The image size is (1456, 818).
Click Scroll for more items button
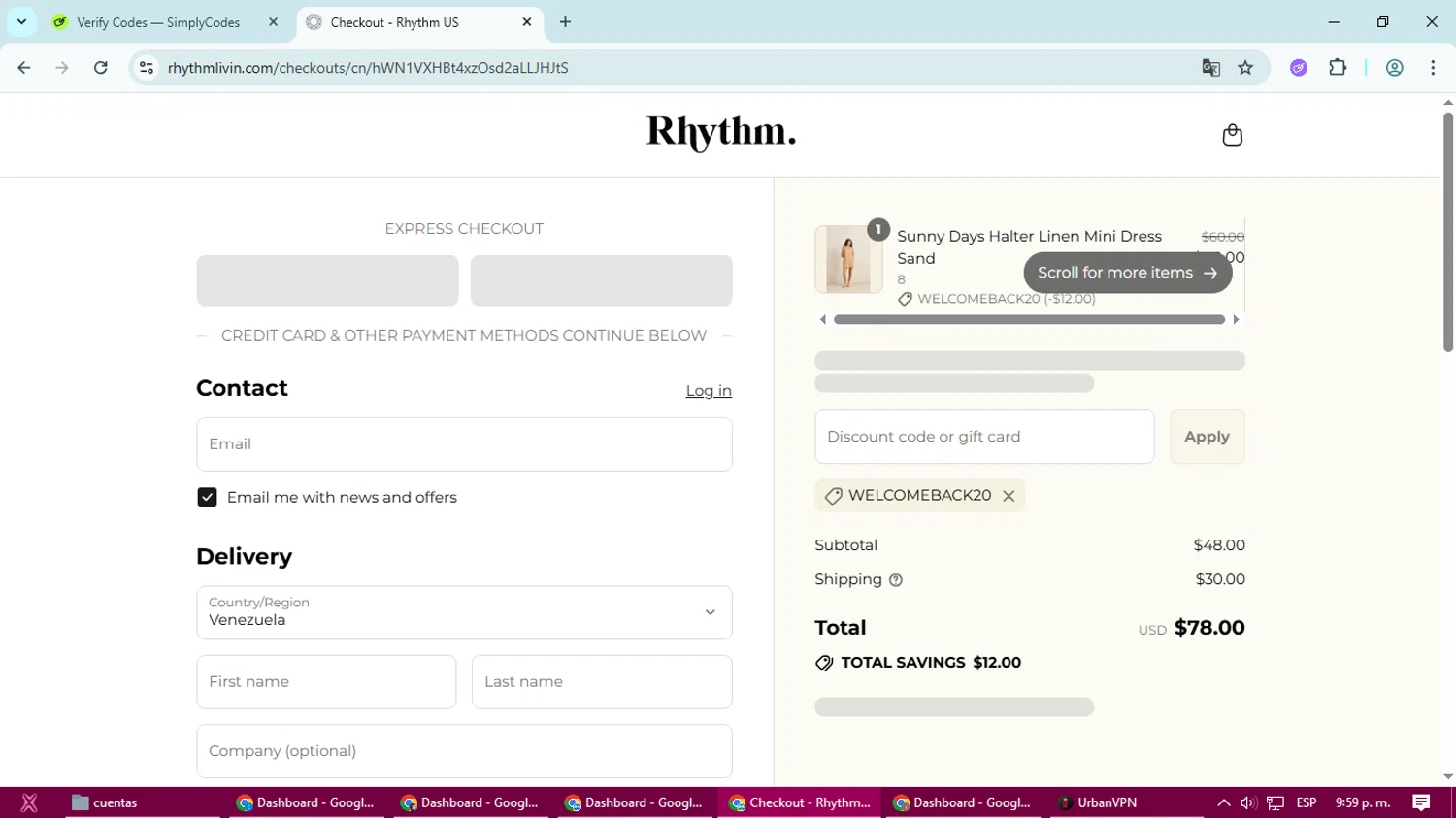pos(1127,273)
